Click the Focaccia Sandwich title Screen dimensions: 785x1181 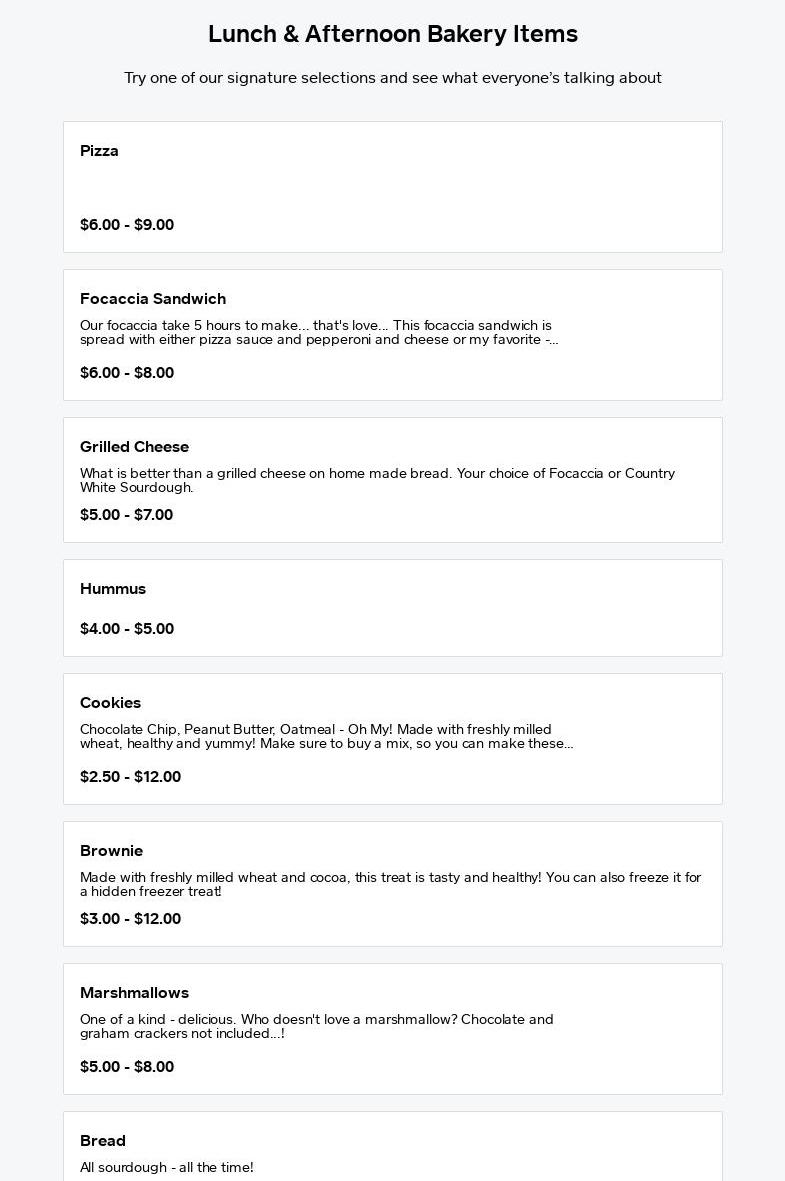pos(153,299)
